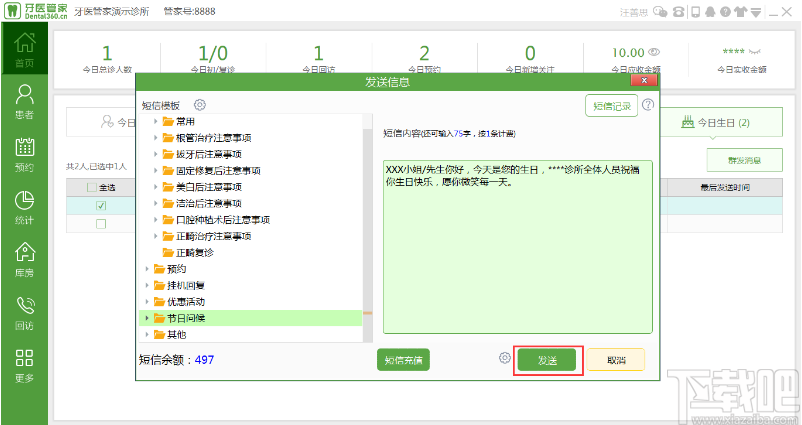Open the 患者 patient sidebar icon
Screen dimensions: 802x425
tap(25, 102)
